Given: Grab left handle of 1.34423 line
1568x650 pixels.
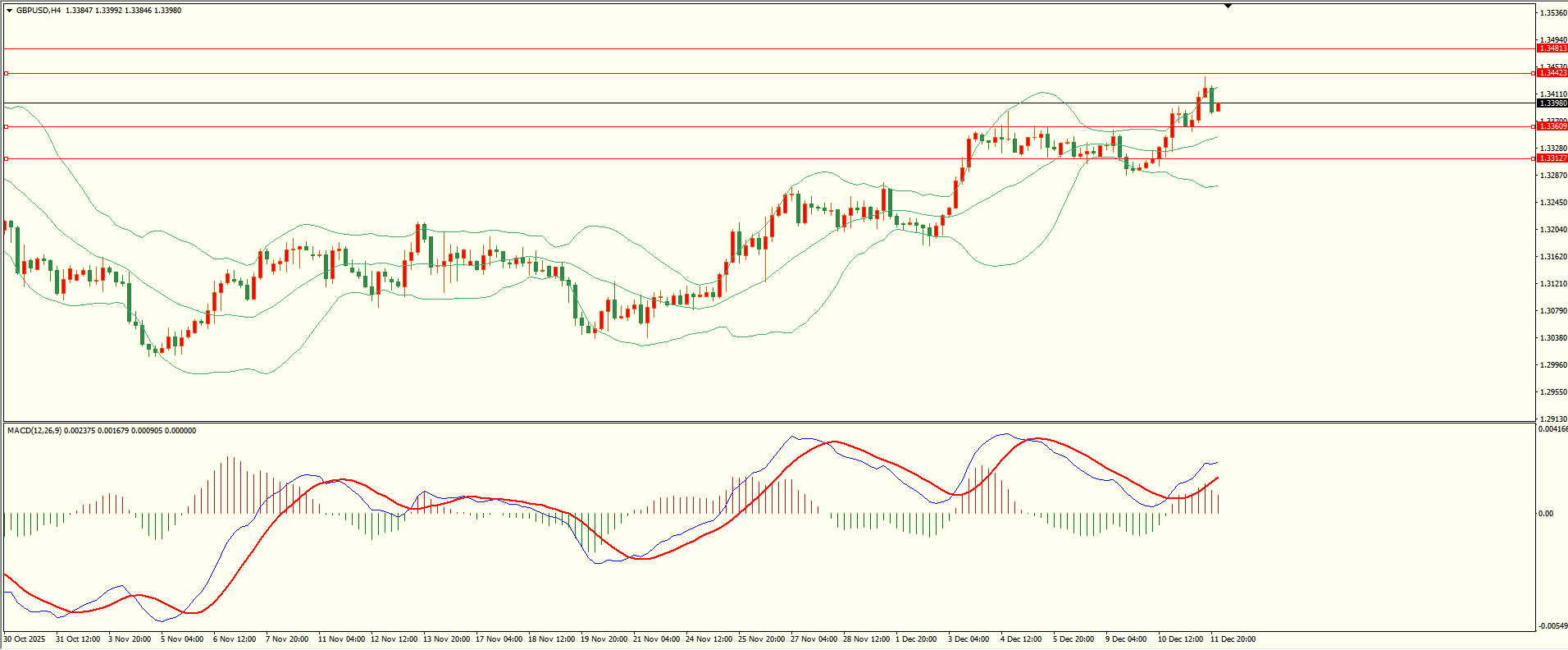Looking at the screenshot, I should [7, 73].
